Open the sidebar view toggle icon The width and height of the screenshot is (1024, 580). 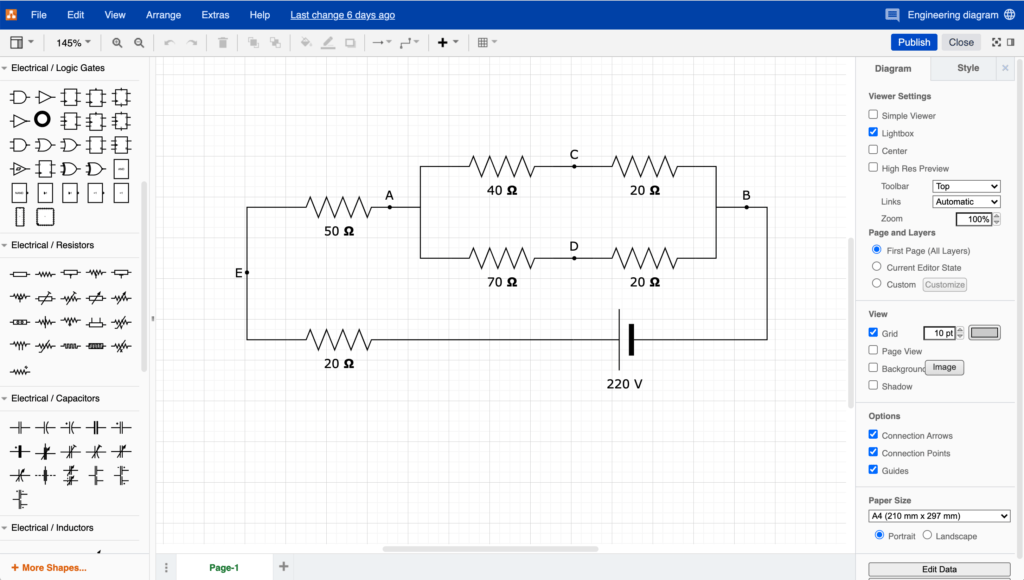tap(16, 42)
